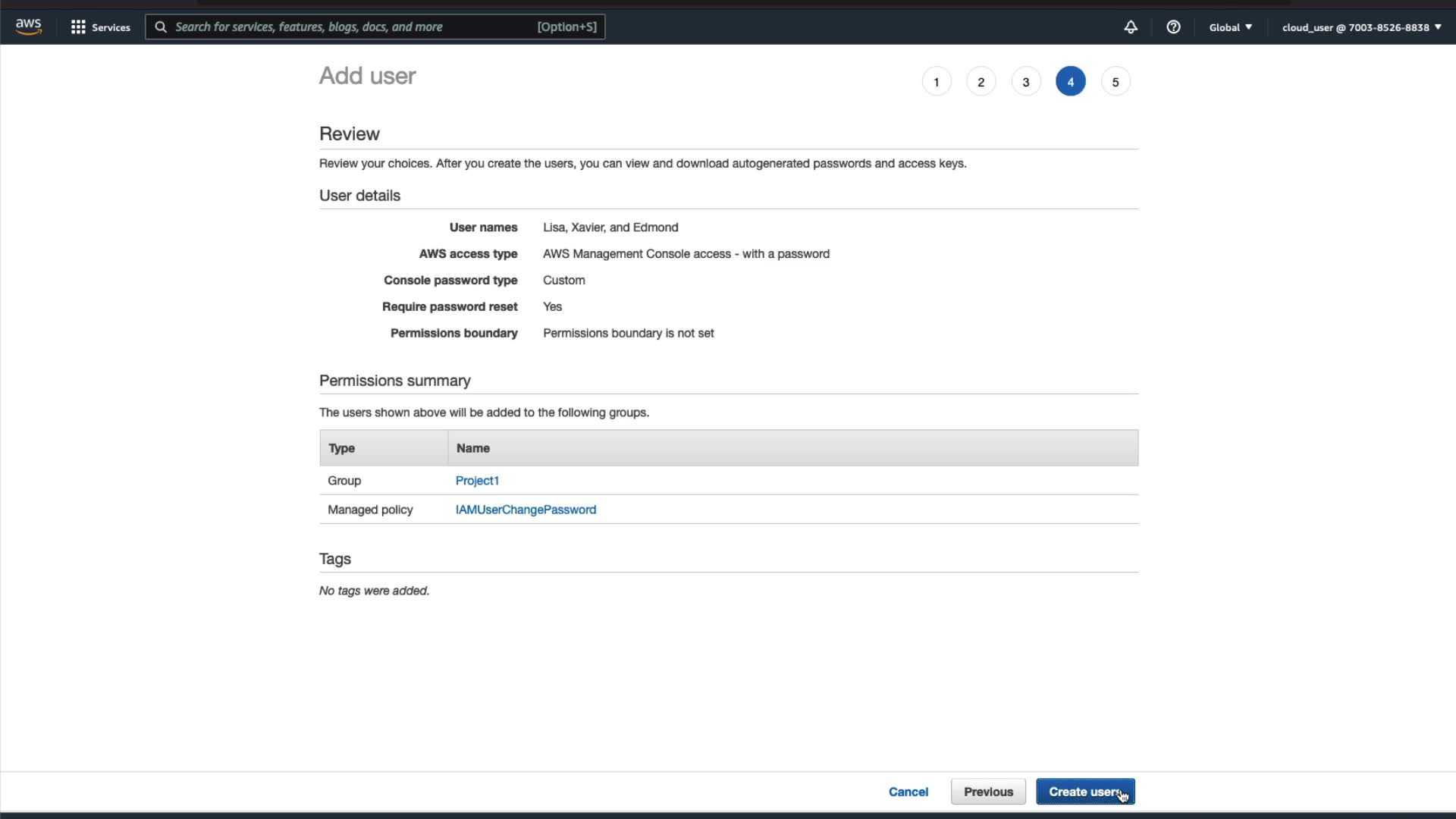Screen dimensions: 1456x819
Task: Expand the Global region dropdown
Action: (x=1230, y=27)
